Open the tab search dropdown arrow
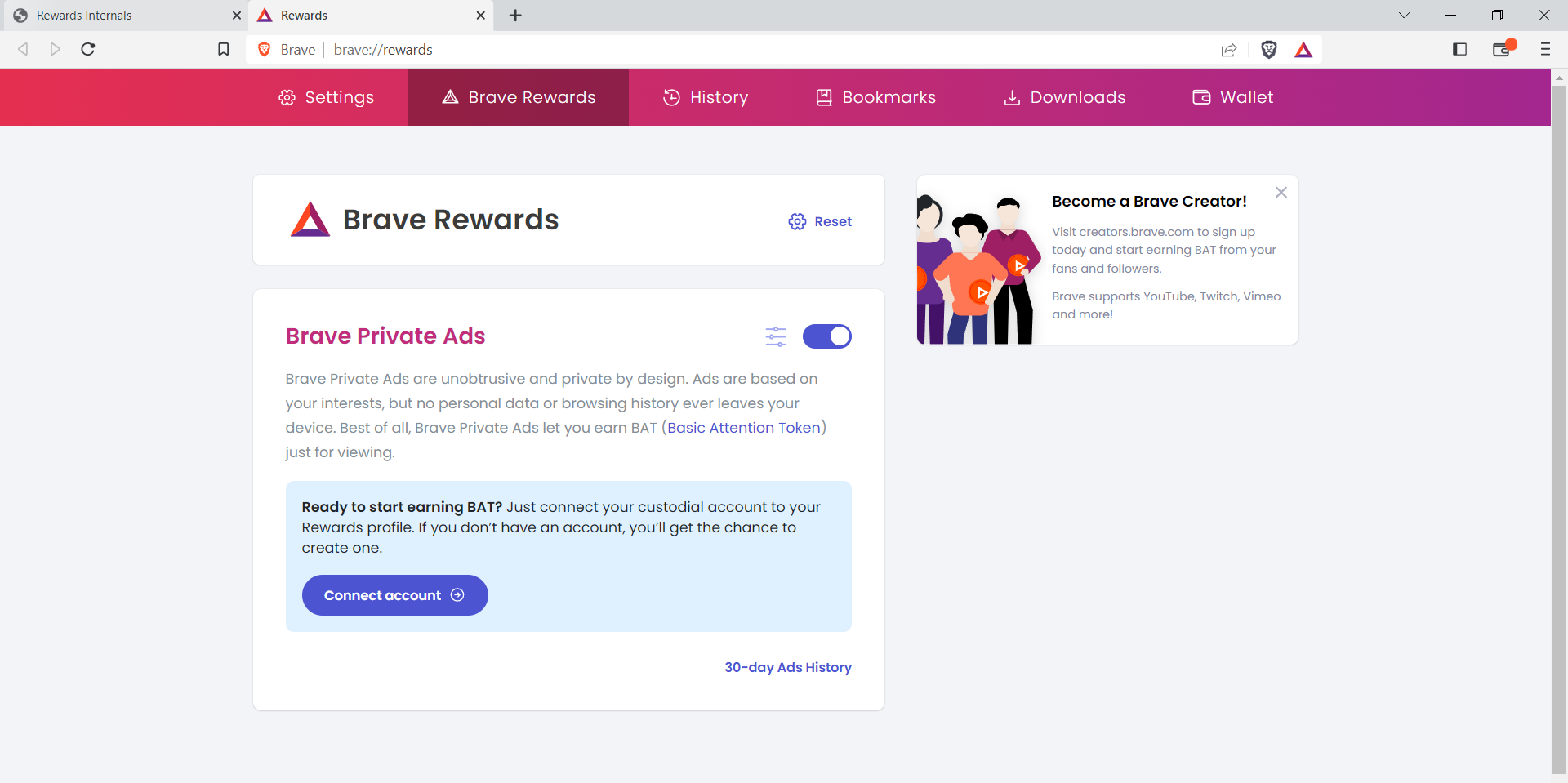The height and width of the screenshot is (783, 1568). coord(1405,16)
